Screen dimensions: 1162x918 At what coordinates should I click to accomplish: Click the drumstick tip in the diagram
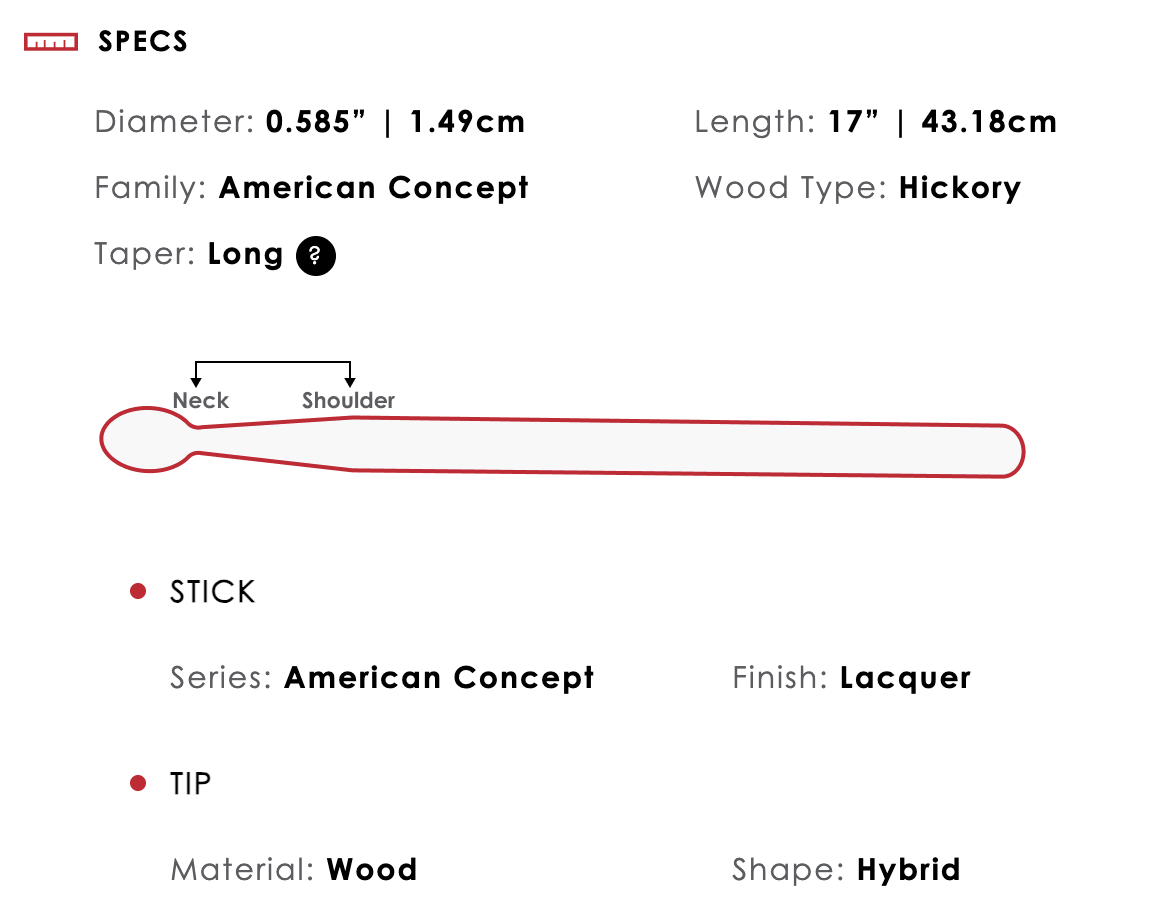point(145,440)
